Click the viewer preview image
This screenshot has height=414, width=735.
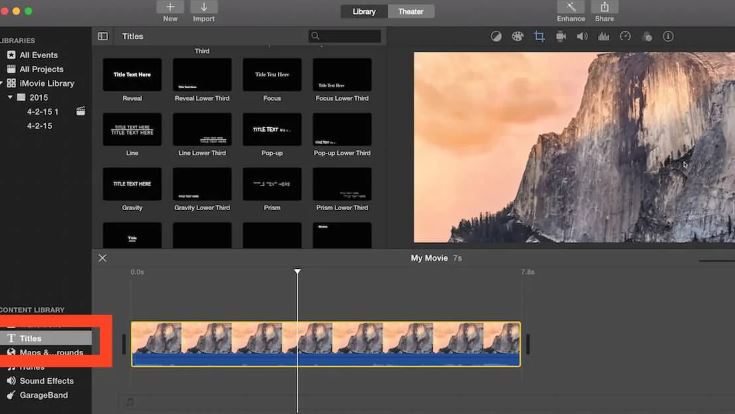point(574,147)
